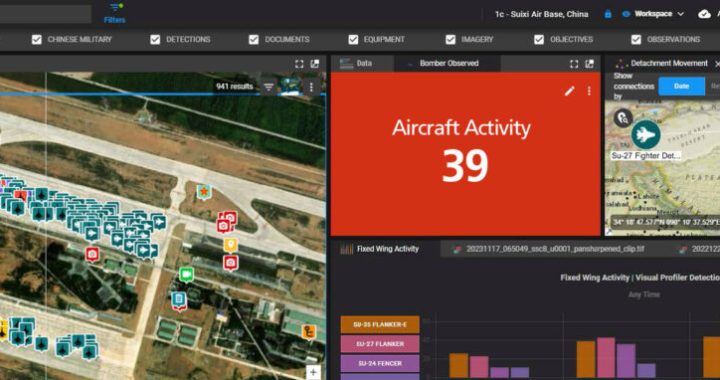This screenshot has width=720, height=380.
Task: Click the coordinates readout on the detachment map
Action: 666,222
